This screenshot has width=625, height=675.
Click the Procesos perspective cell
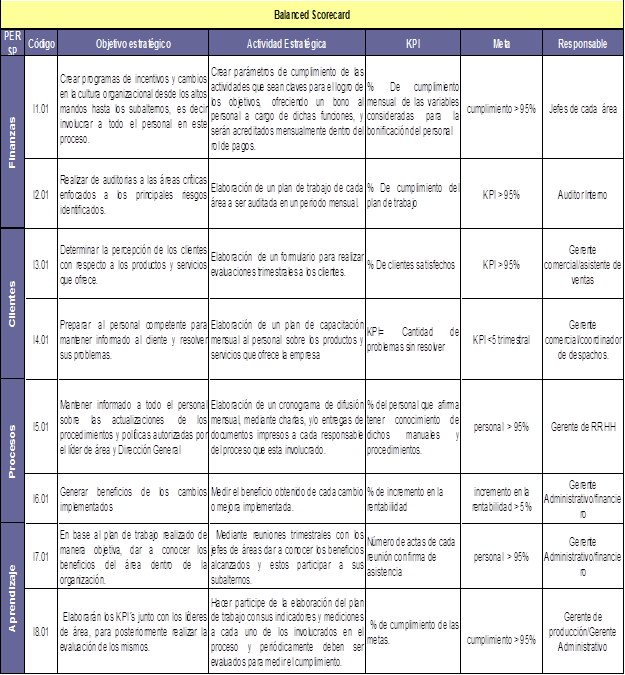coord(12,449)
